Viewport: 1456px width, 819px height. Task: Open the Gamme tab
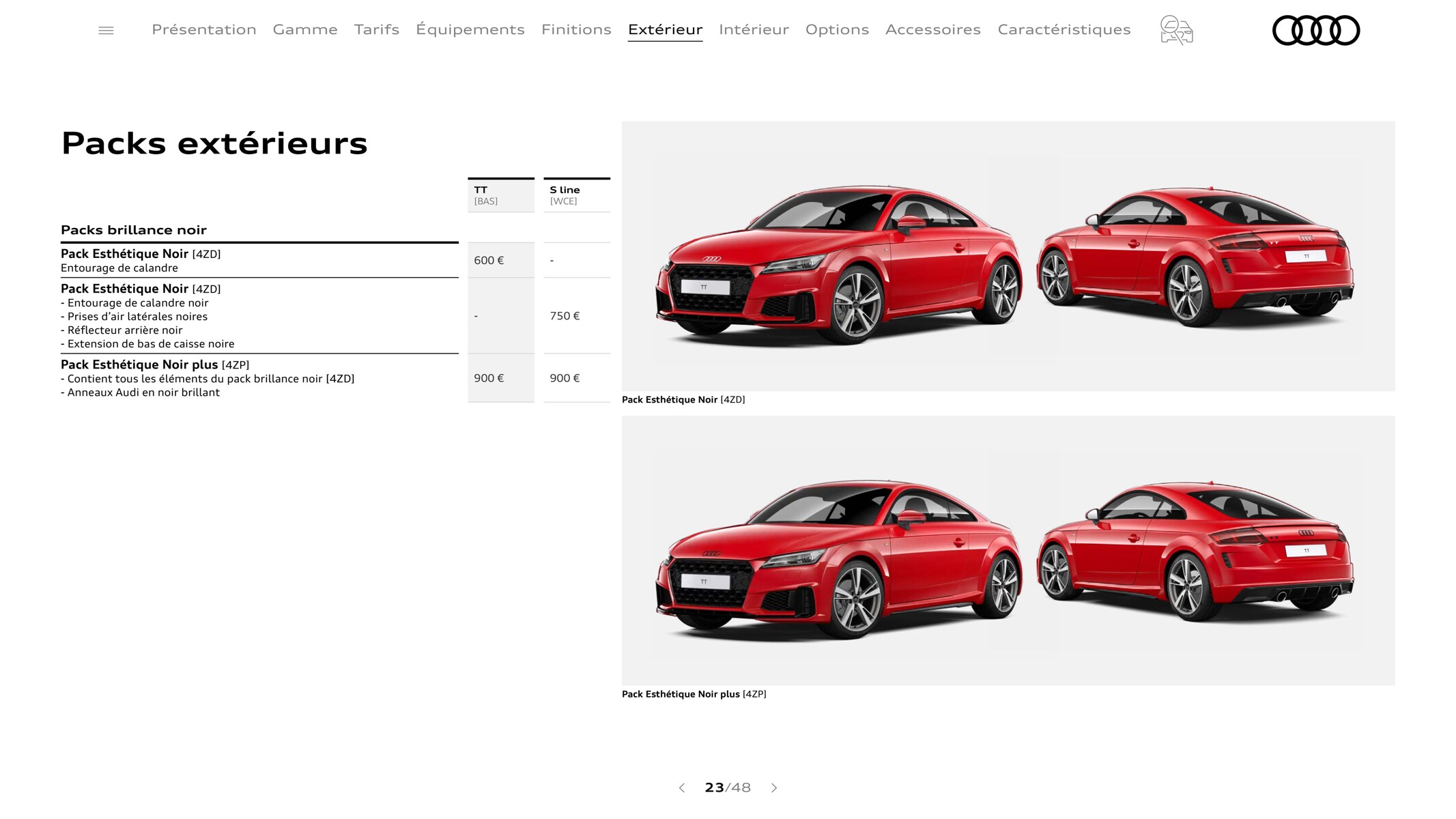pos(305,29)
